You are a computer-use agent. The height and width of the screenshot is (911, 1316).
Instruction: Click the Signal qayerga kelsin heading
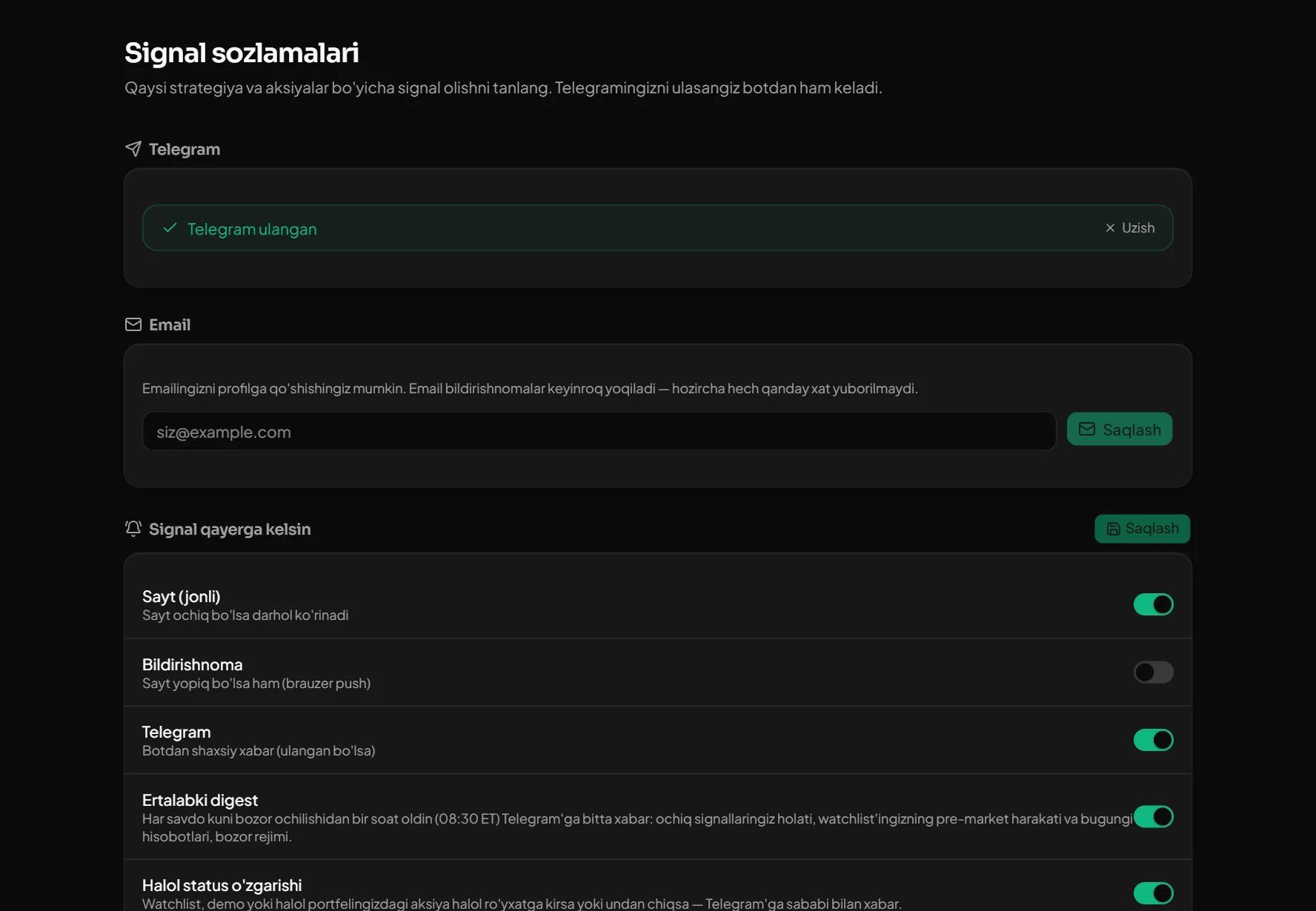[x=230, y=530]
